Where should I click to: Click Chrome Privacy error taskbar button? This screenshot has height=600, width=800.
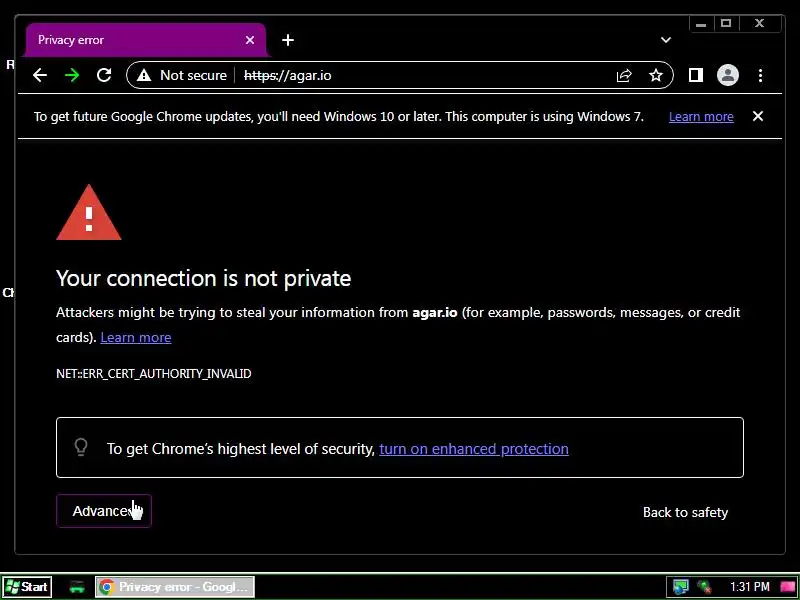(174, 587)
